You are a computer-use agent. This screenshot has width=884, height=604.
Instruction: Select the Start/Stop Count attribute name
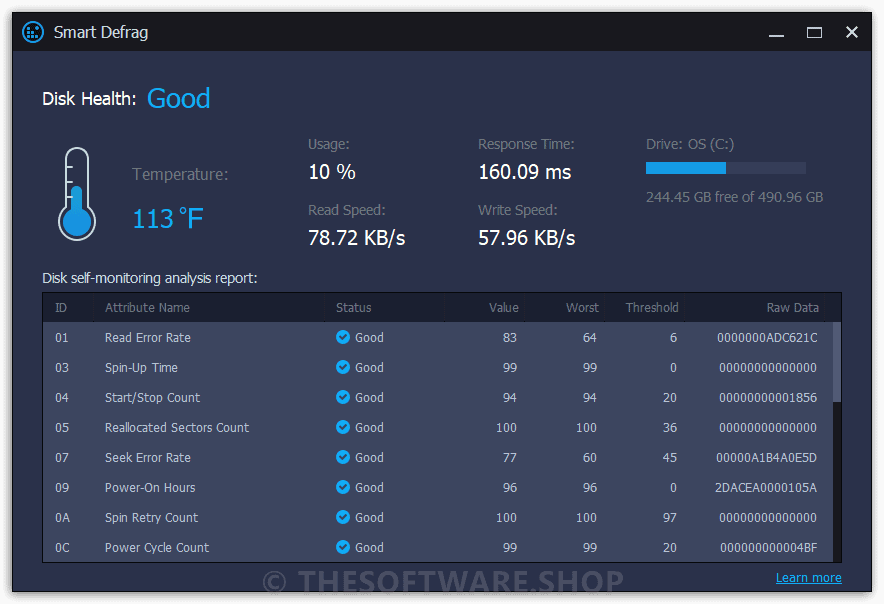[x=152, y=398]
